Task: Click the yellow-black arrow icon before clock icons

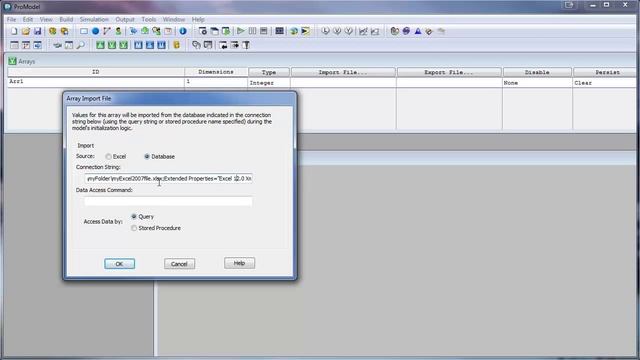Action: click(306, 31)
